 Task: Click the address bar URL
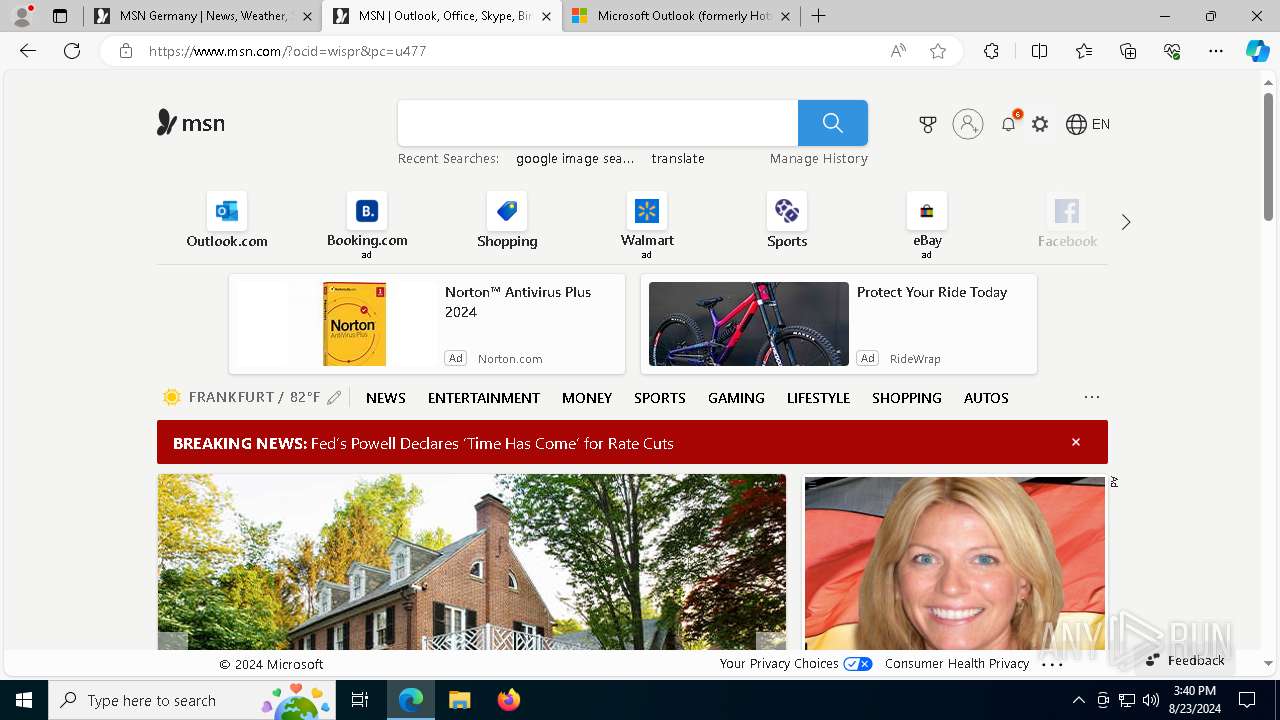pos(288,51)
